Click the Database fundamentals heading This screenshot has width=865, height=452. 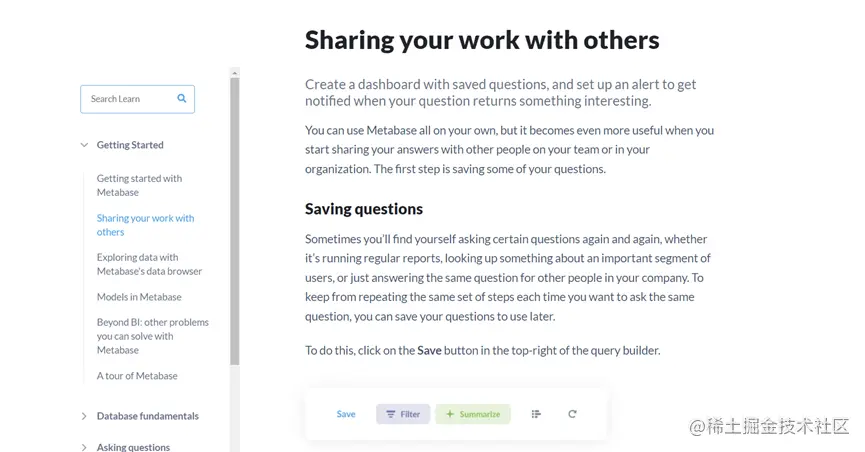[x=148, y=416]
